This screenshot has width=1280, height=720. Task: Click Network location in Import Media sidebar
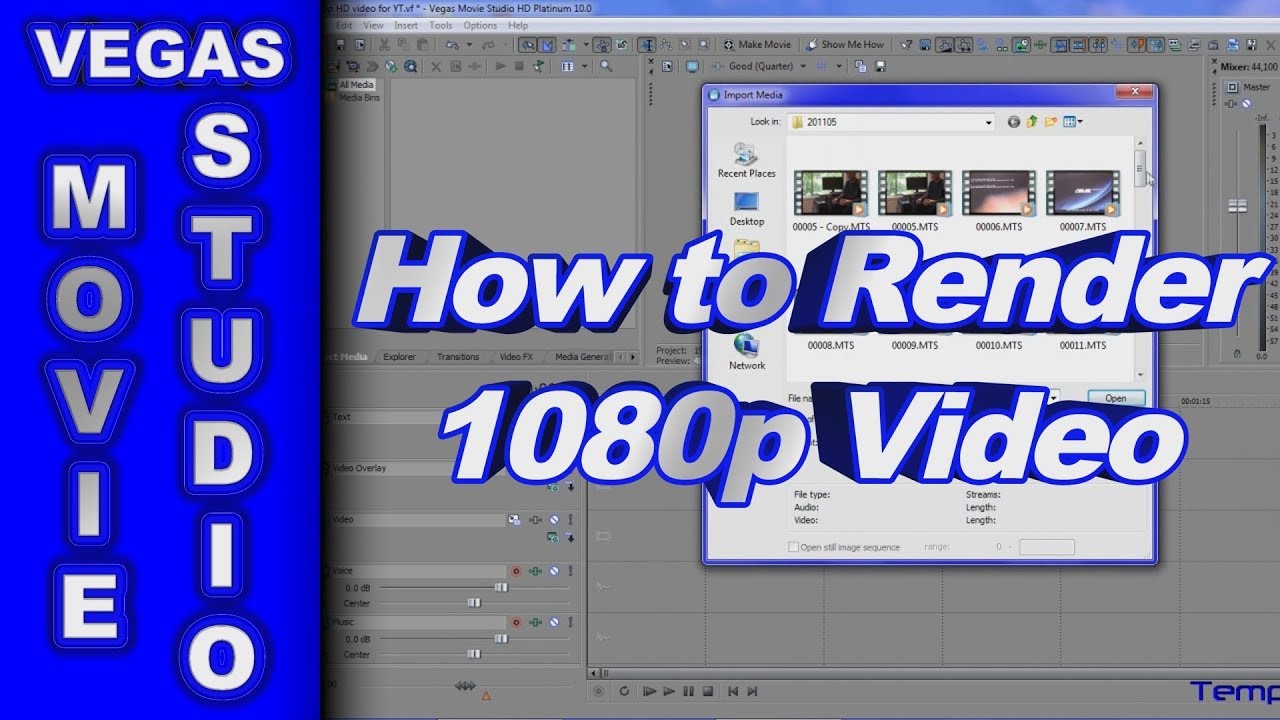tap(746, 353)
